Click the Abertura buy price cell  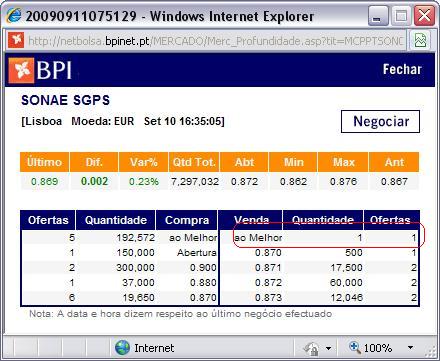click(x=197, y=253)
